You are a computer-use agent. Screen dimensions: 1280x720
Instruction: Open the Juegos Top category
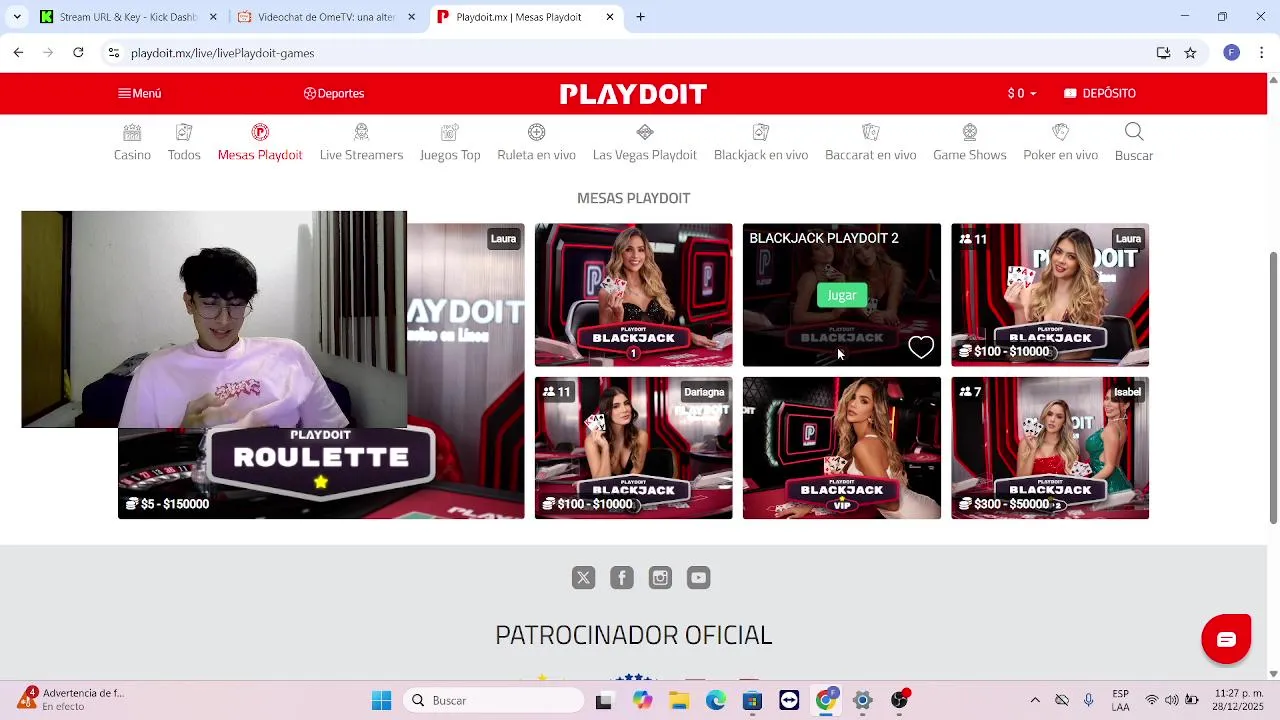click(450, 142)
